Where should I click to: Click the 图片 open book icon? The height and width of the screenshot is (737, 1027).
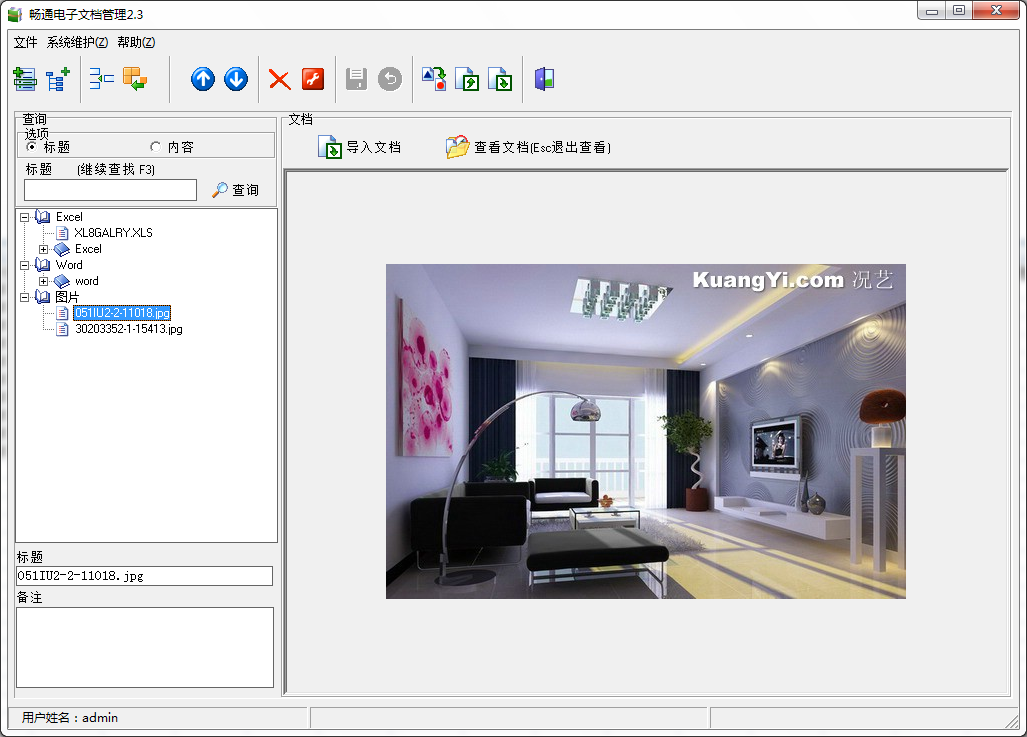(43, 297)
